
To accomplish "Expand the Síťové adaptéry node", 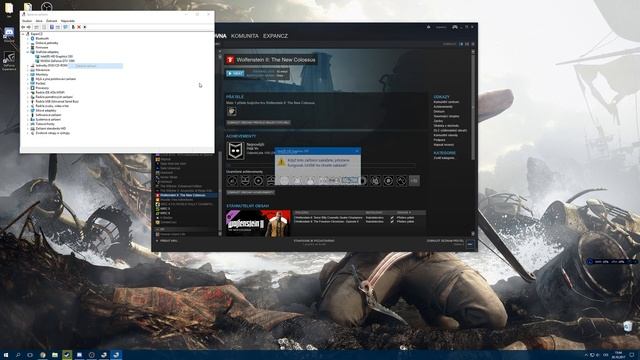I will pos(28,110).
